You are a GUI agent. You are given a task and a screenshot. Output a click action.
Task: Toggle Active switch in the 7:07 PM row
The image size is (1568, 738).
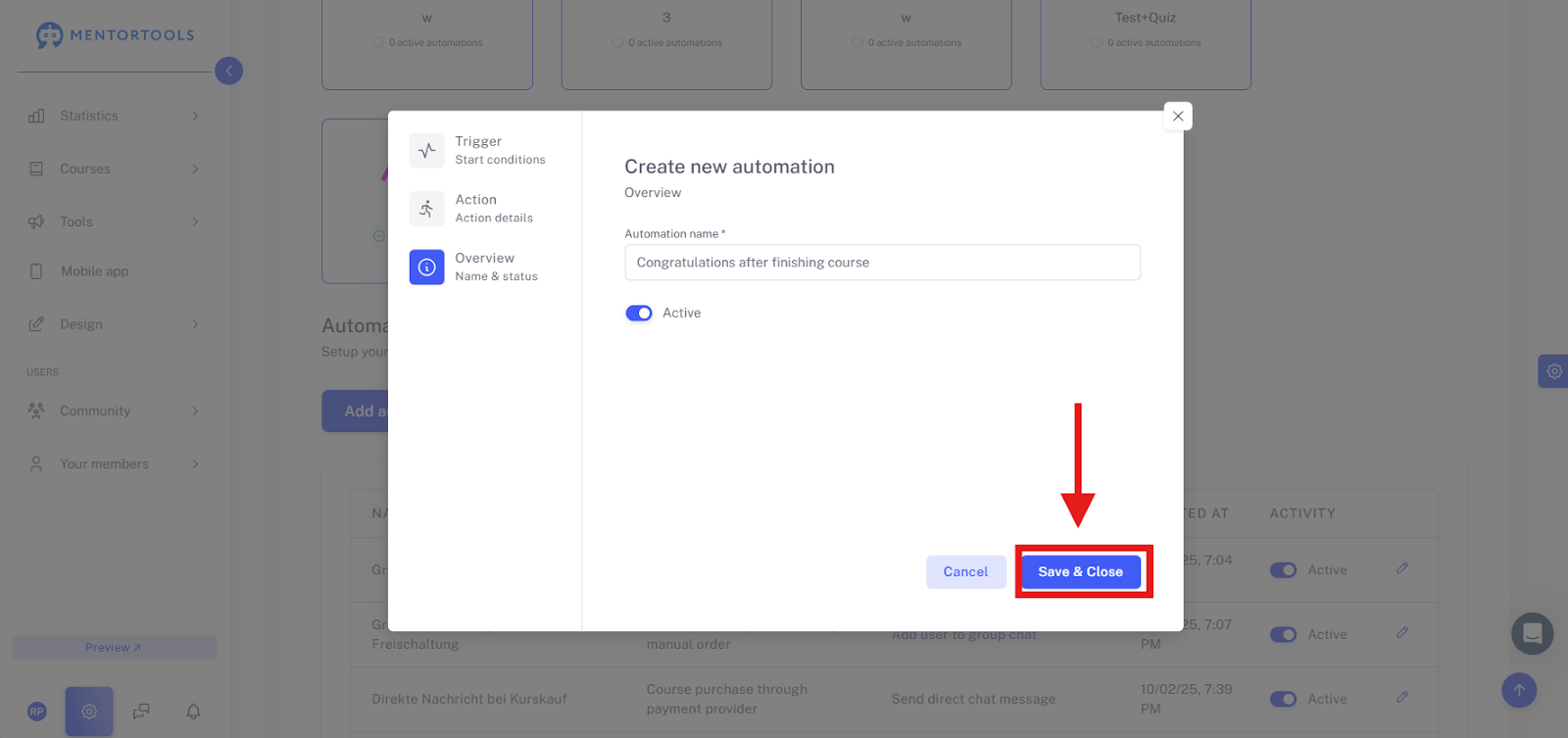[1283, 635]
